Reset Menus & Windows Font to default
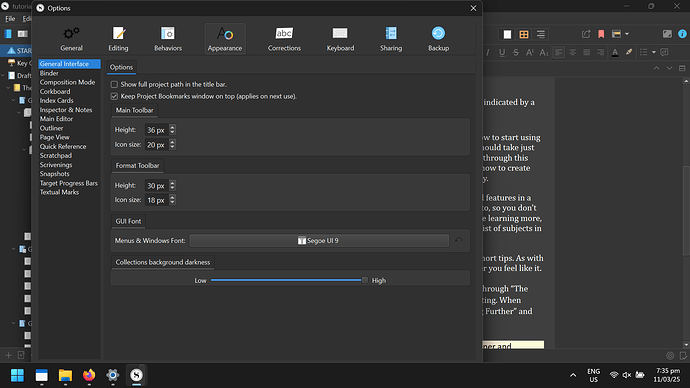Viewport: 690px width, 388px height. click(459, 240)
